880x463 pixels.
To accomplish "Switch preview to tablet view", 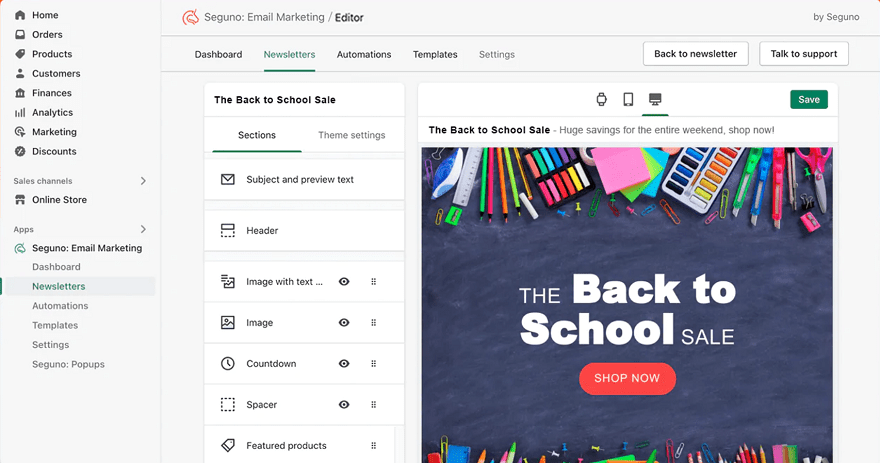I will point(629,99).
